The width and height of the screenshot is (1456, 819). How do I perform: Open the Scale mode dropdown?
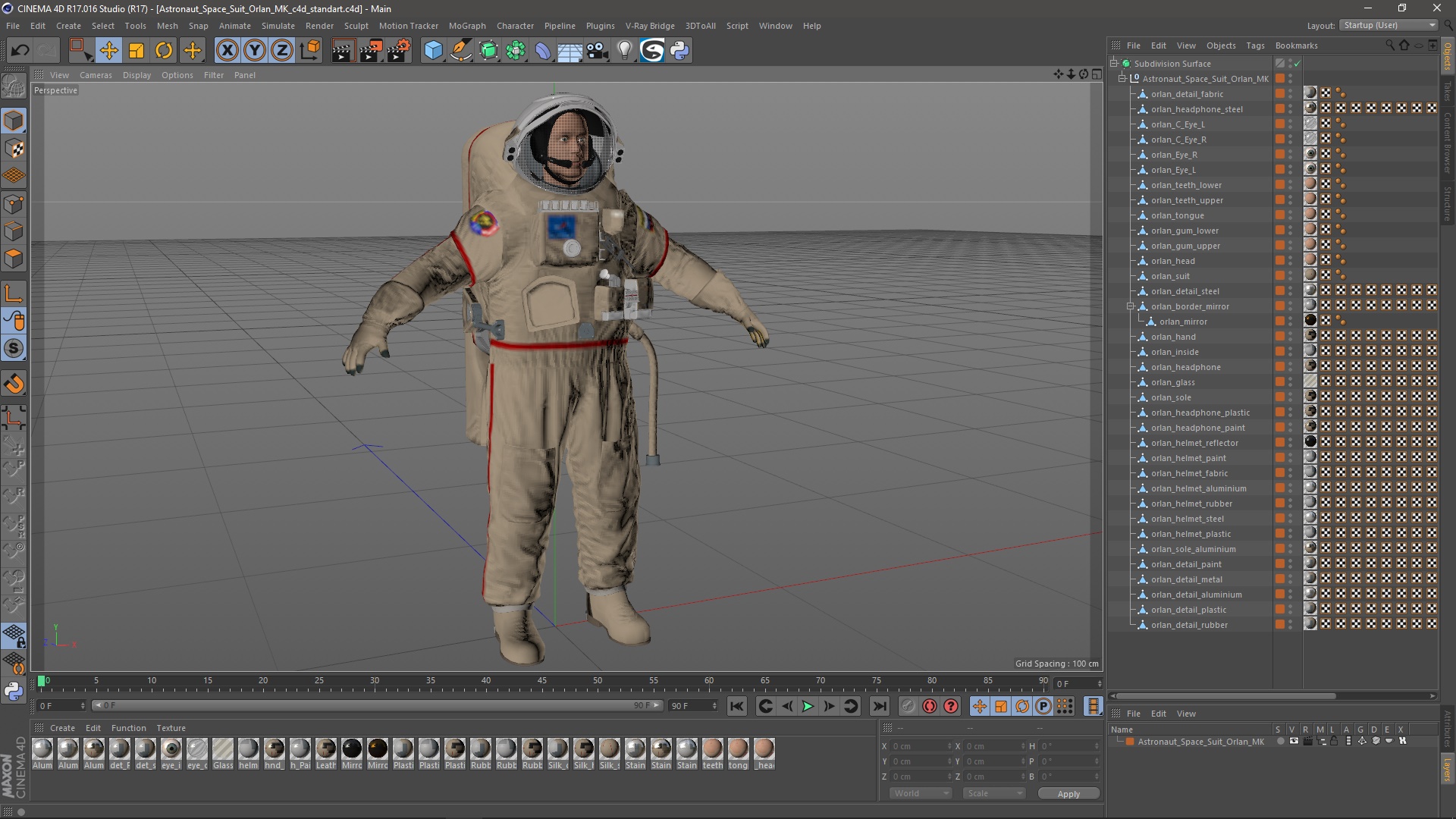click(x=993, y=793)
